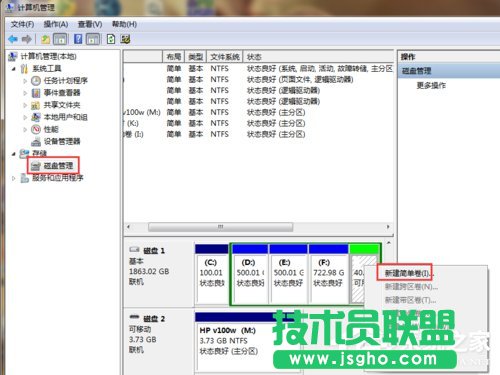Expand the 服务和应用程序 node

click(14, 178)
